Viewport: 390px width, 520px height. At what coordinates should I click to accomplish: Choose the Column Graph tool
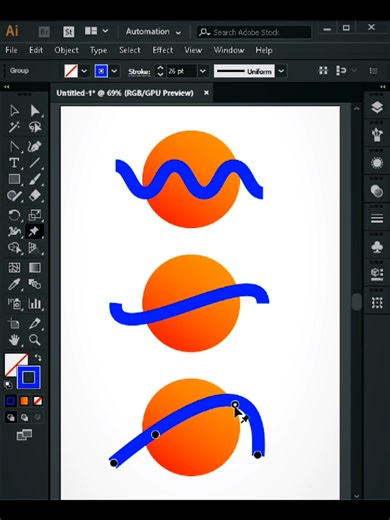(35, 304)
